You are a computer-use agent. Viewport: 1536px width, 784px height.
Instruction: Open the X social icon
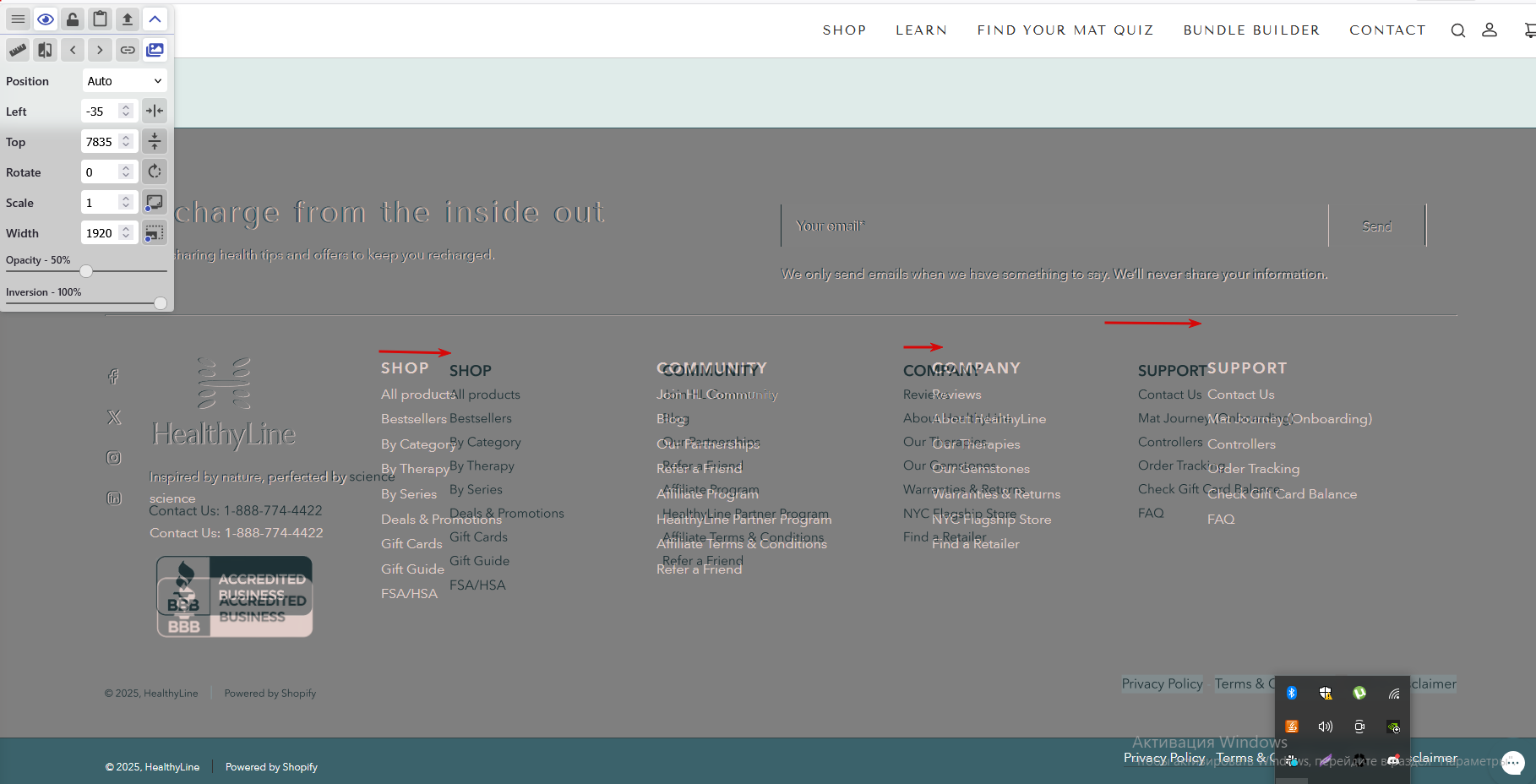pos(114,417)
